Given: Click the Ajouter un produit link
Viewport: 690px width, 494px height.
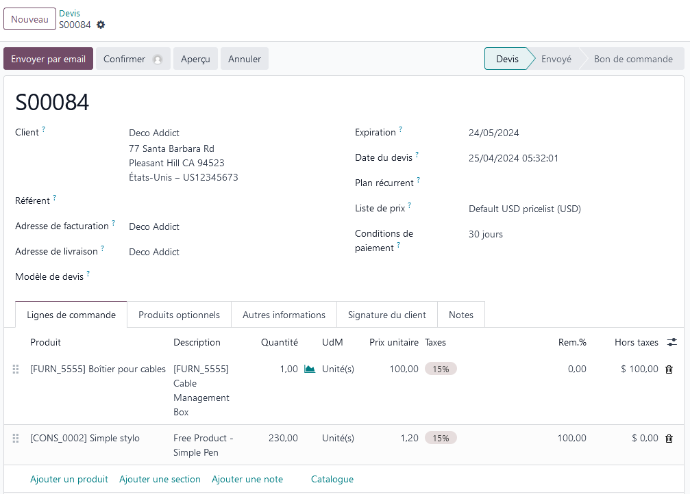Looking at the screenshot, I should (x=69, y=479).
